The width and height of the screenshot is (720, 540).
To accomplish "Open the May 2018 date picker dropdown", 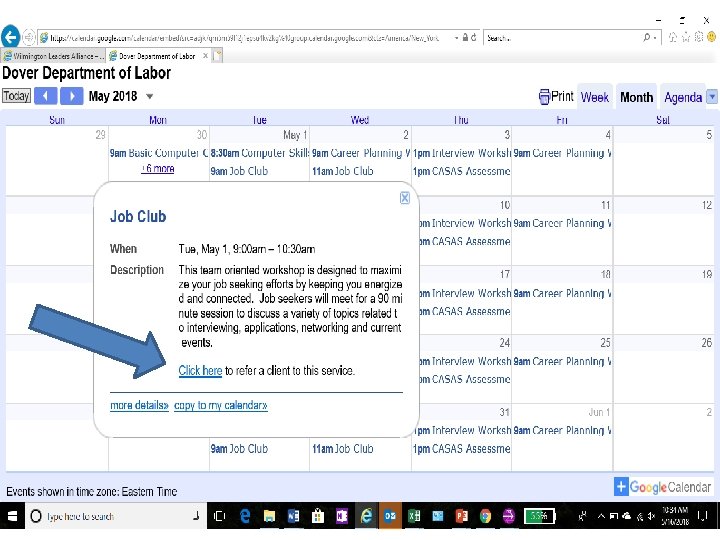I will (x=149, y=96).
